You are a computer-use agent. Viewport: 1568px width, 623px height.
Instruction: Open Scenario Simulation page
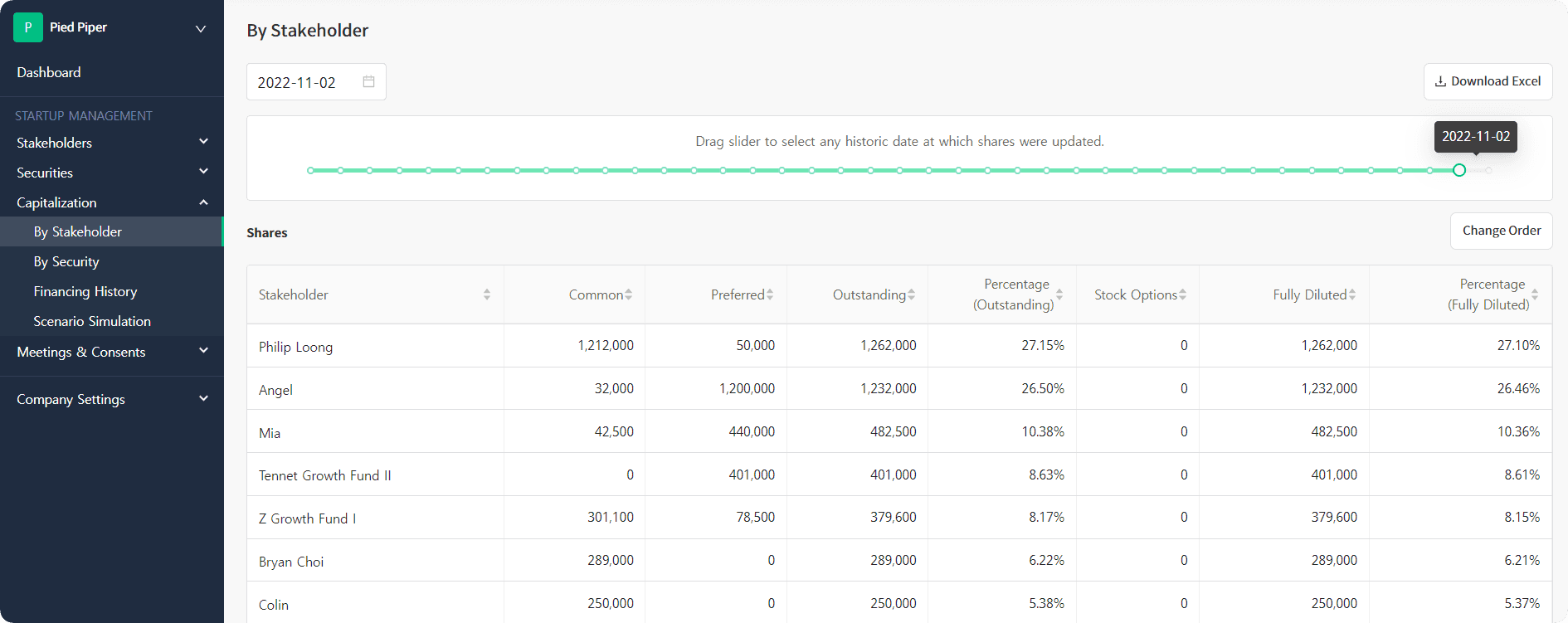(92, 321)
